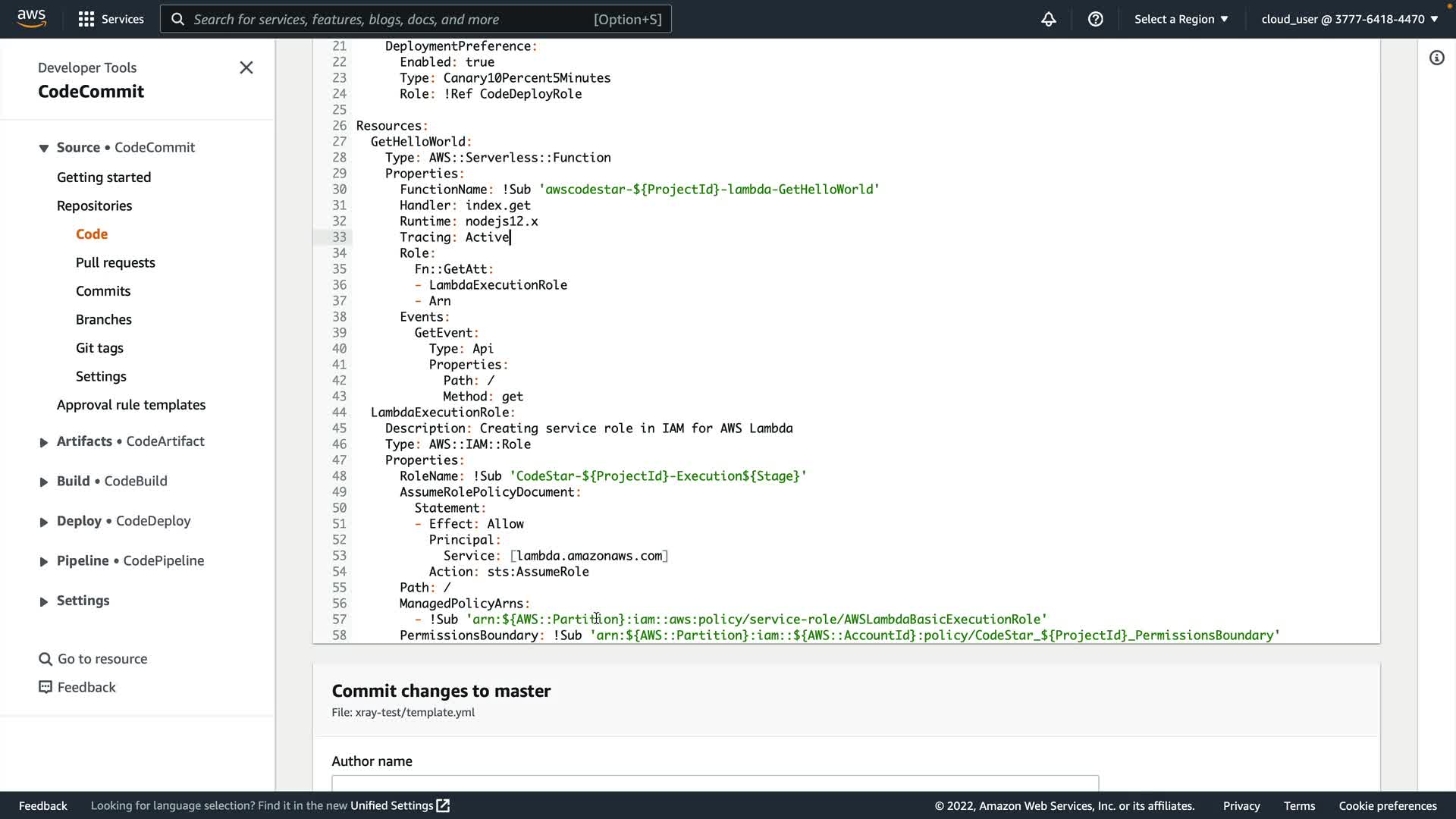The width and height of the screenshot is (1456, 819).
Task: Expand the Build CodeBuild section
Action: 44,482
